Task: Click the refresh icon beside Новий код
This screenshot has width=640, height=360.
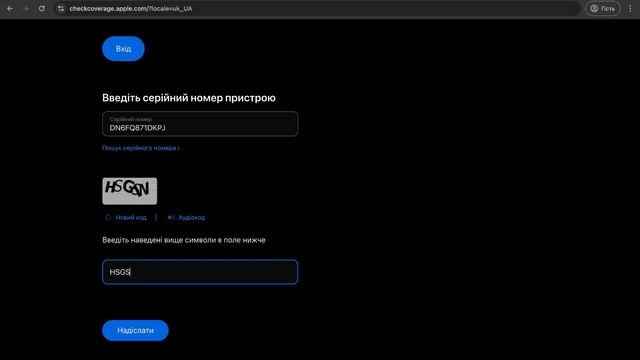Action: coord(108,218)
